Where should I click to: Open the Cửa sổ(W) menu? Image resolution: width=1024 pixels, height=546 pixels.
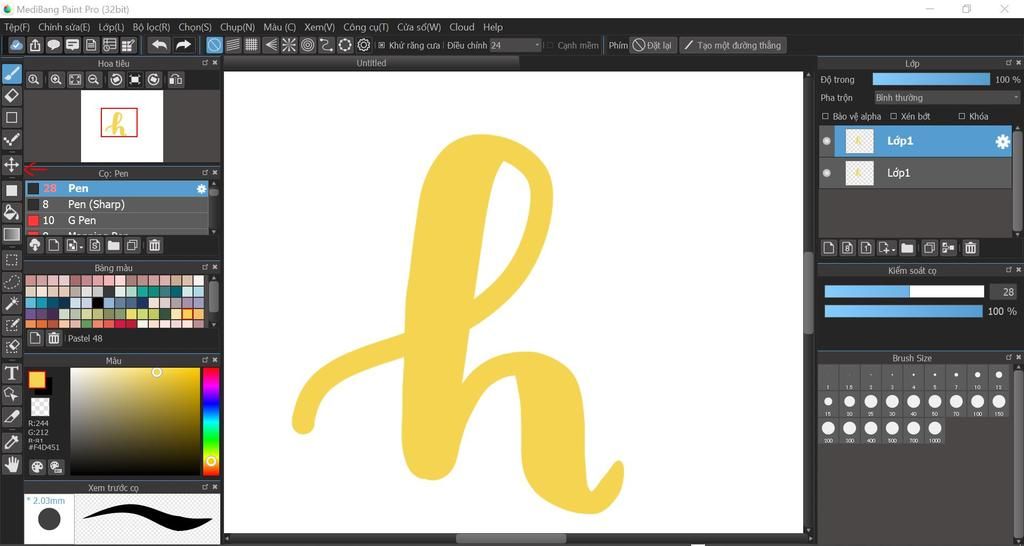coord(419,27)
